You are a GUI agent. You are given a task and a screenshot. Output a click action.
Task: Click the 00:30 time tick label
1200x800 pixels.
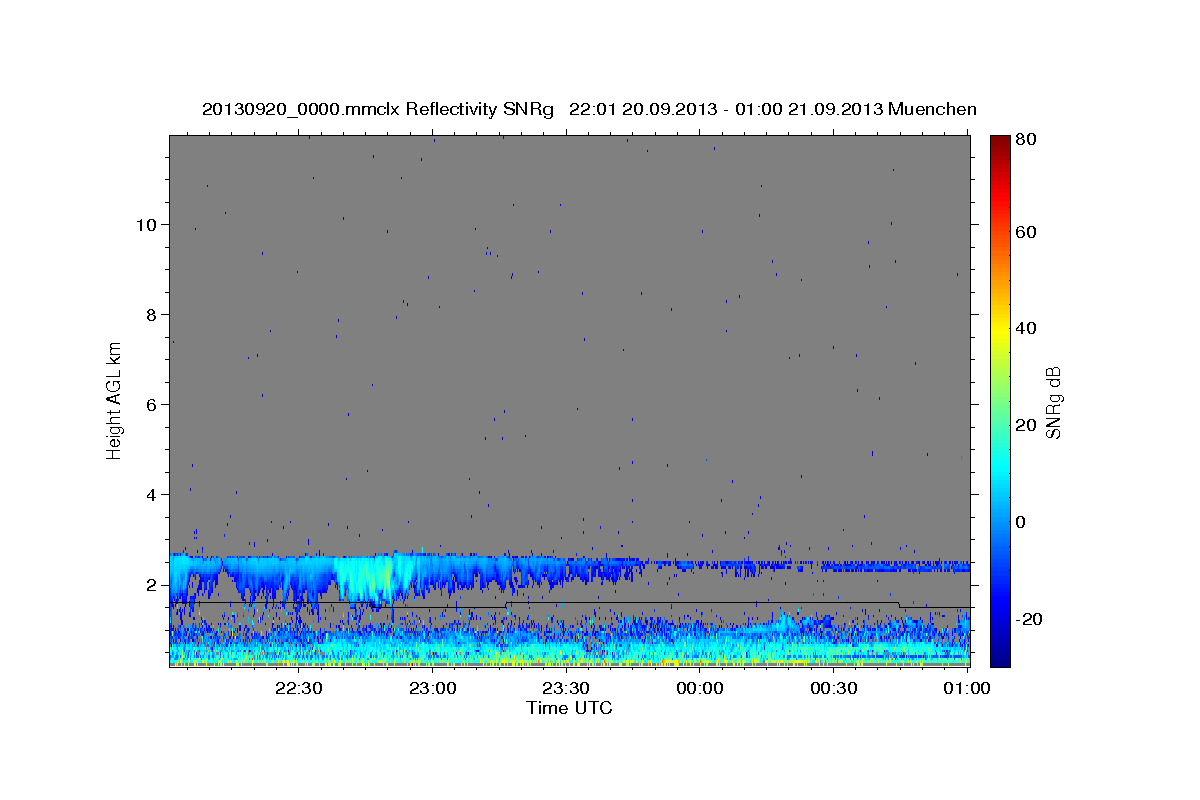pyautogui.click(x=833, y=688)
